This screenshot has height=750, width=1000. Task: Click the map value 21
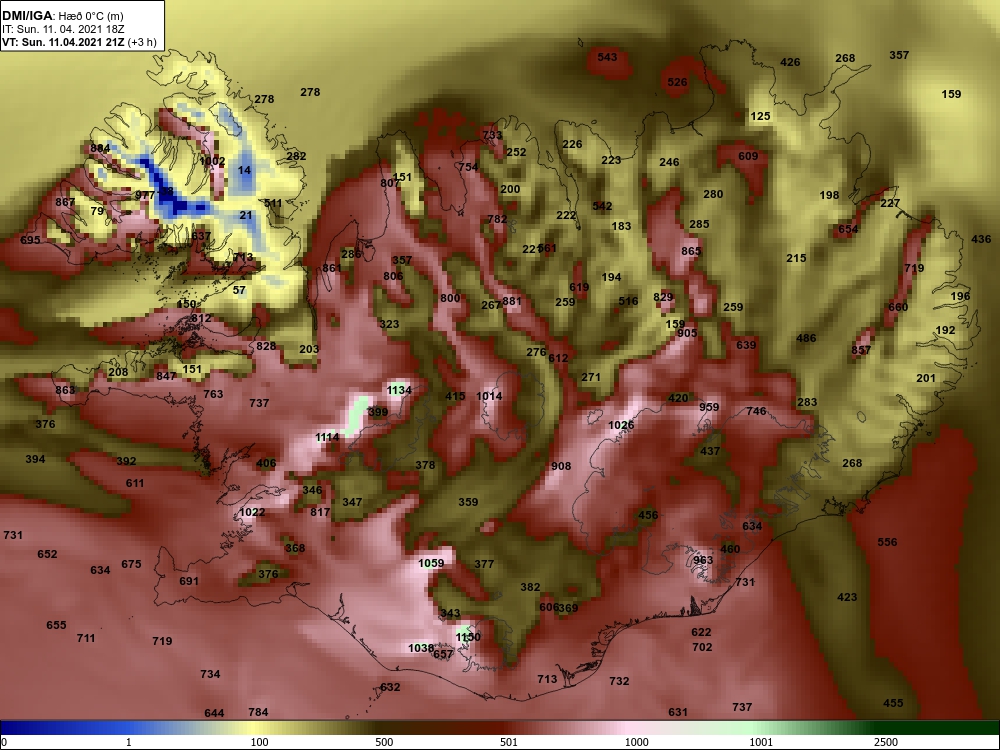pyautogui.click(x=246, y=216)
